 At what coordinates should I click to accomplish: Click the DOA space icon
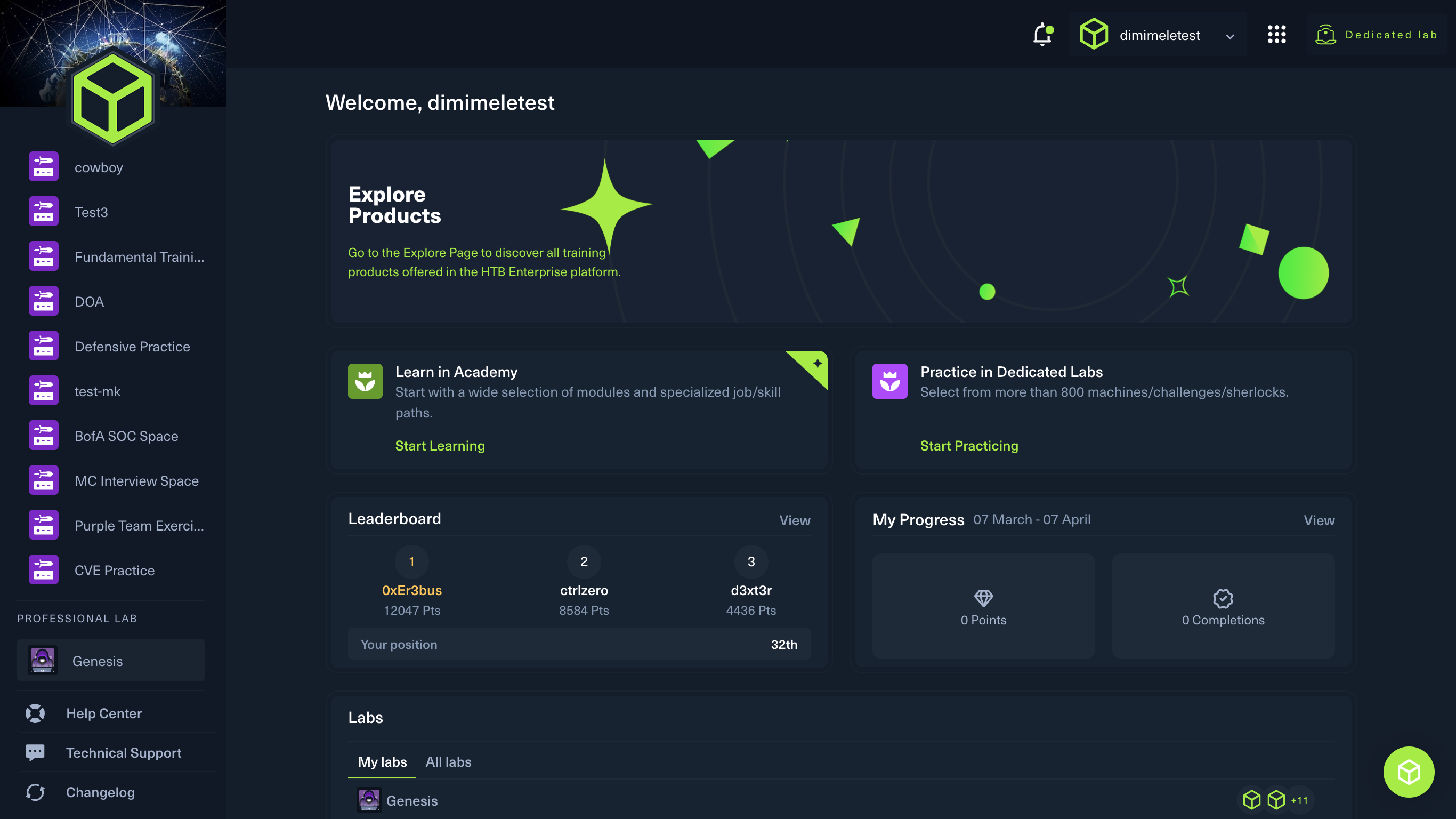point(44,300)
